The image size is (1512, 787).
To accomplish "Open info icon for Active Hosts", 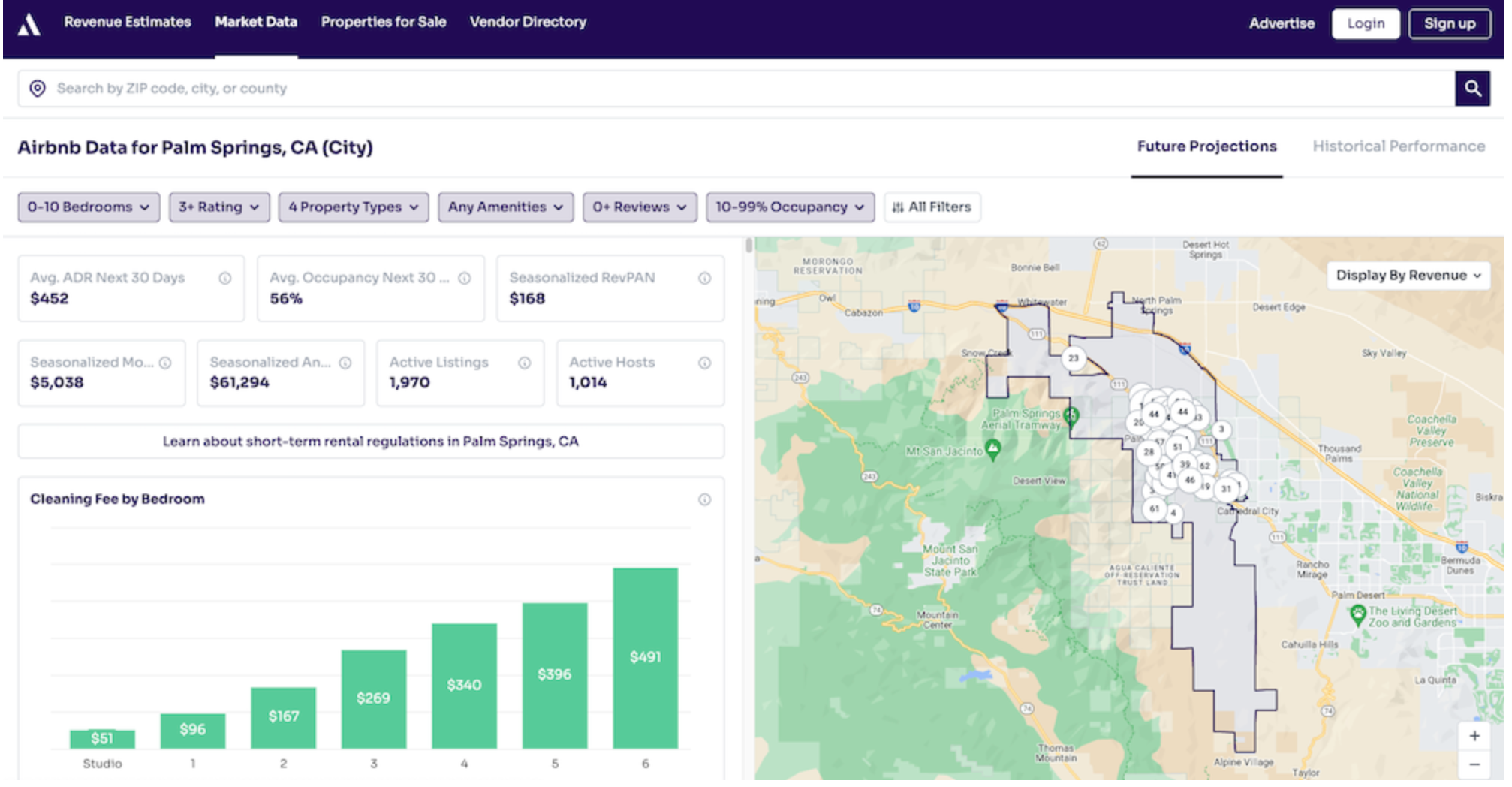I will click(704, 363).
